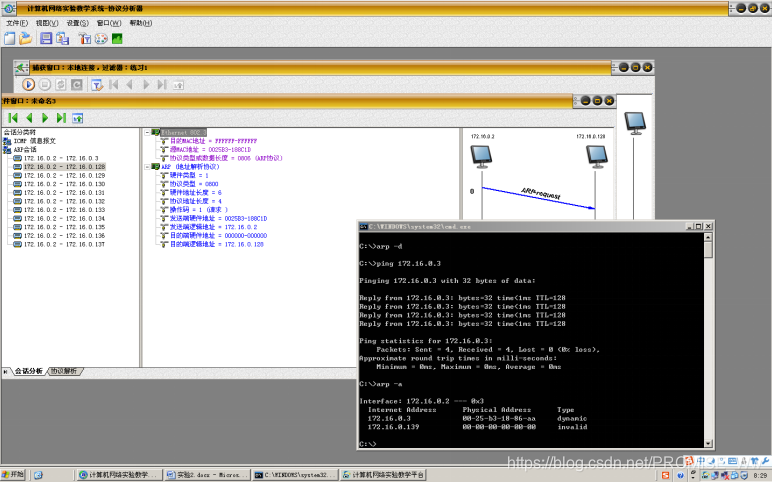This screenshot has width=772, height=482.
Task: Click the grey restart capture icon
Action: [x=77, y=85]
